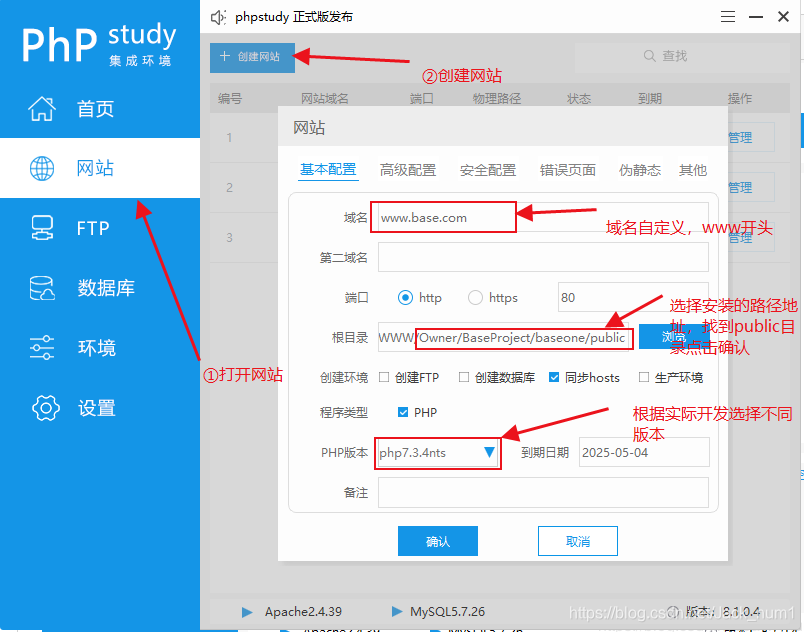Open the 设置 gear icon in sidebar
The image size is (804, 632).
click(46, 408)
